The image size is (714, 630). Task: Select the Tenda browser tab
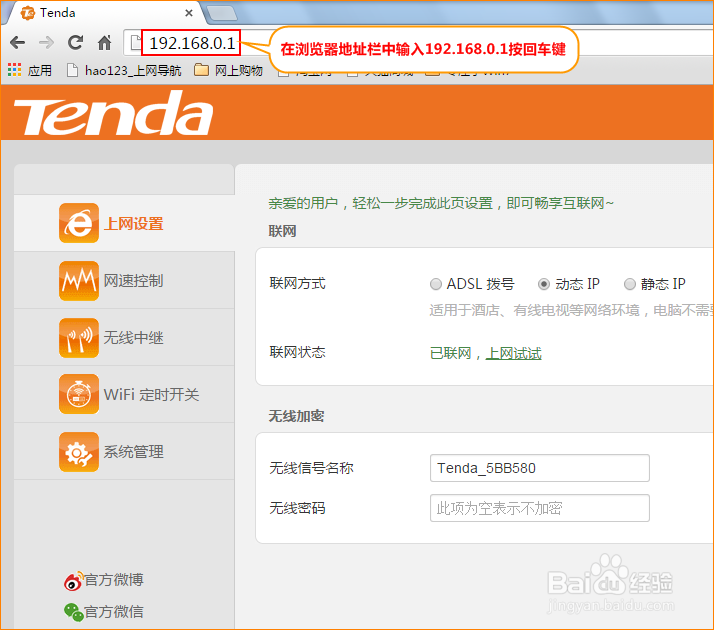click(105, 13)
